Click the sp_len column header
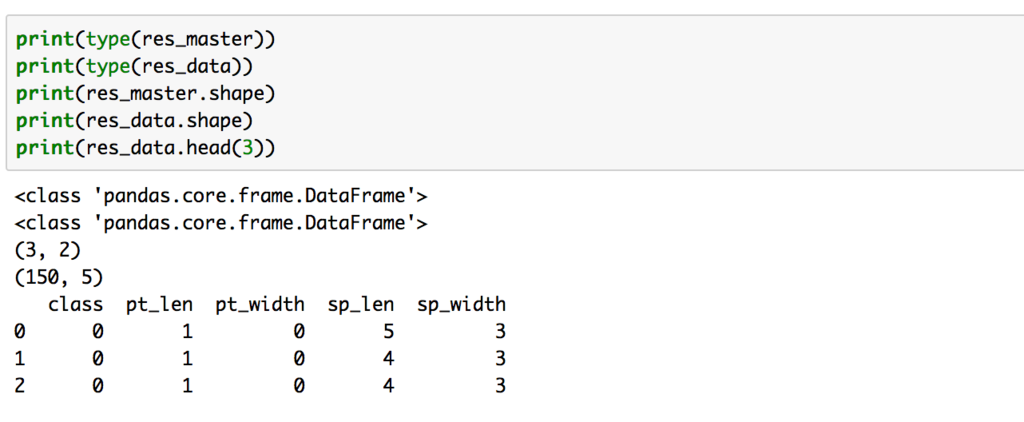Viewport: 1024px width, 422px height. pyautogui.click(x=364, y=304)
